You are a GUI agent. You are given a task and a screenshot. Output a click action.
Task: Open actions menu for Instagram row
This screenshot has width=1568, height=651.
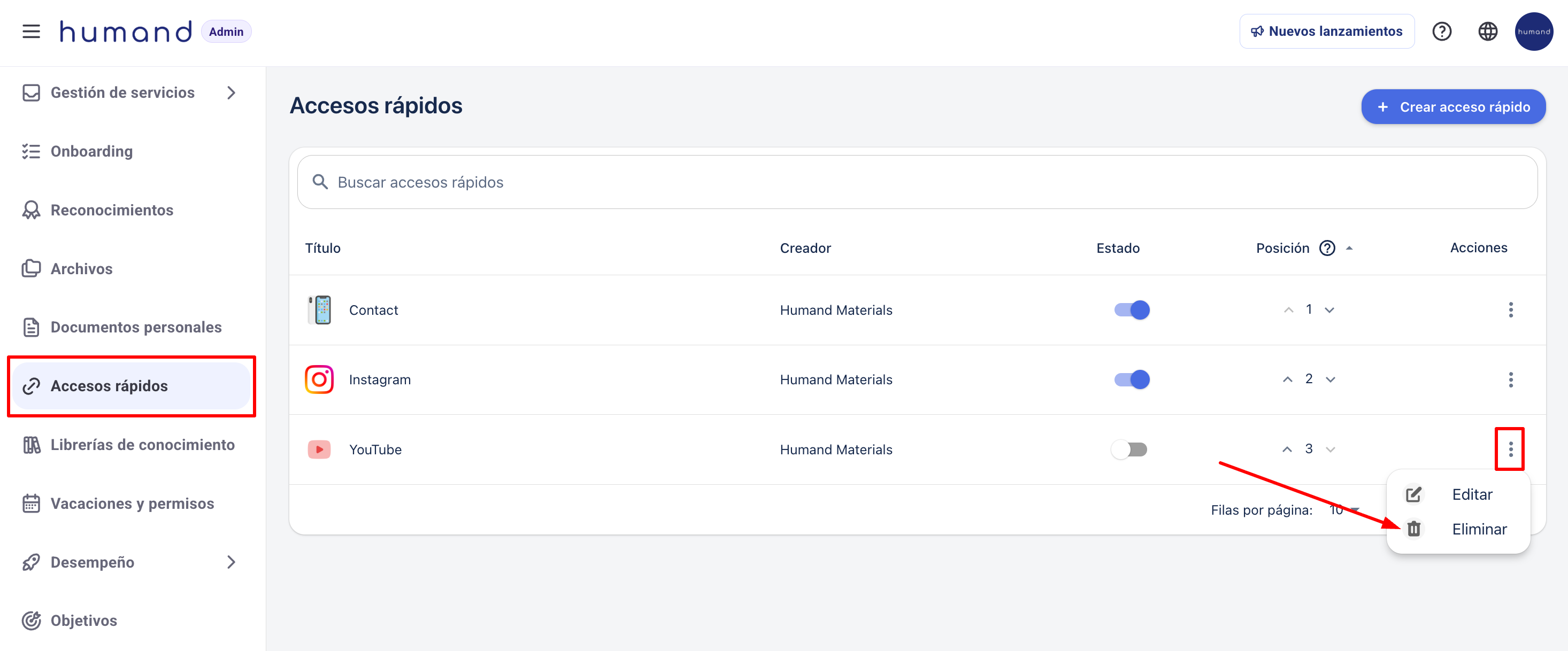[x=1510, y=379]
